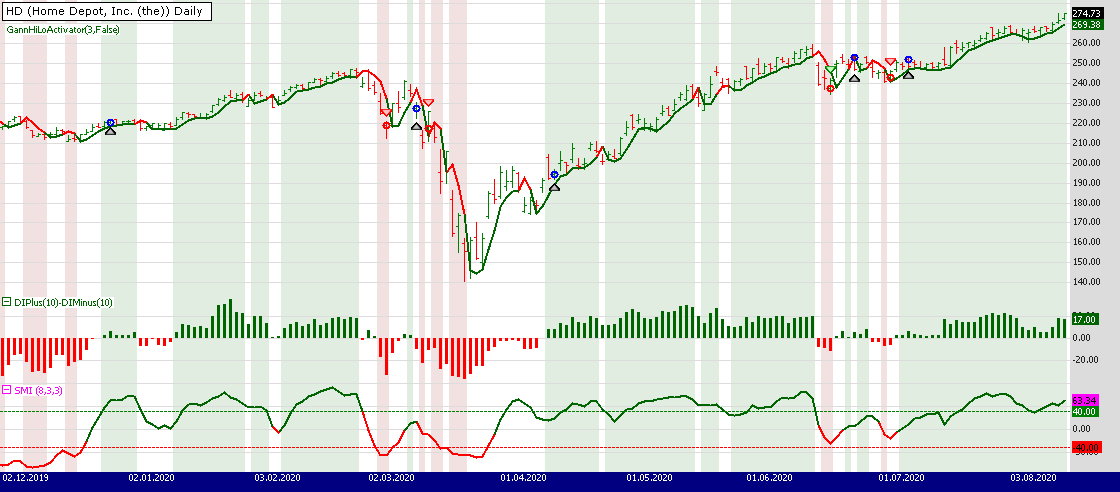The image size is (1120, 492).
Task: Click the red -40.00 SMI level tag
Action: tap(1085, 447)
